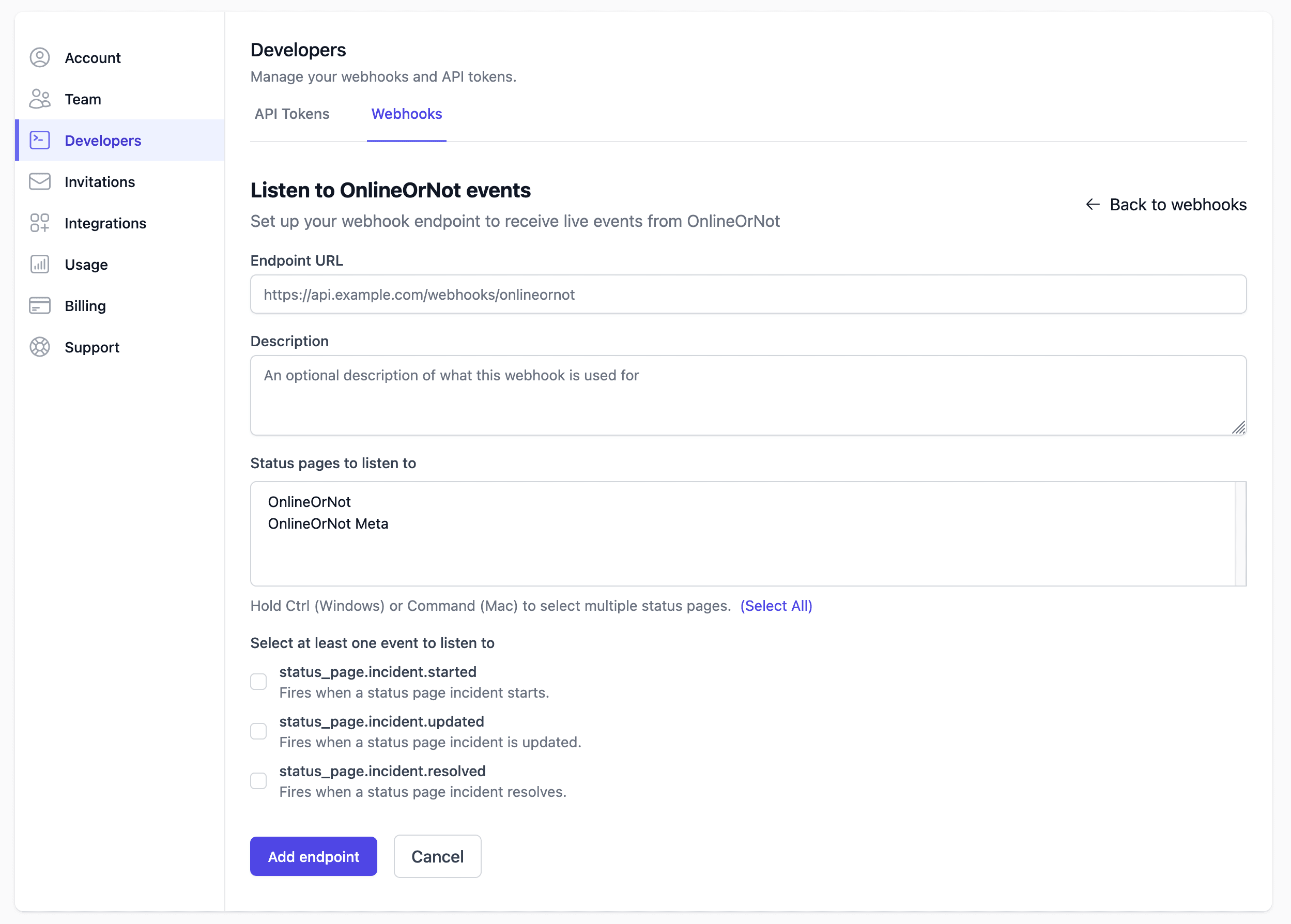Open the Webhooks tab

(x=406, y=114)
